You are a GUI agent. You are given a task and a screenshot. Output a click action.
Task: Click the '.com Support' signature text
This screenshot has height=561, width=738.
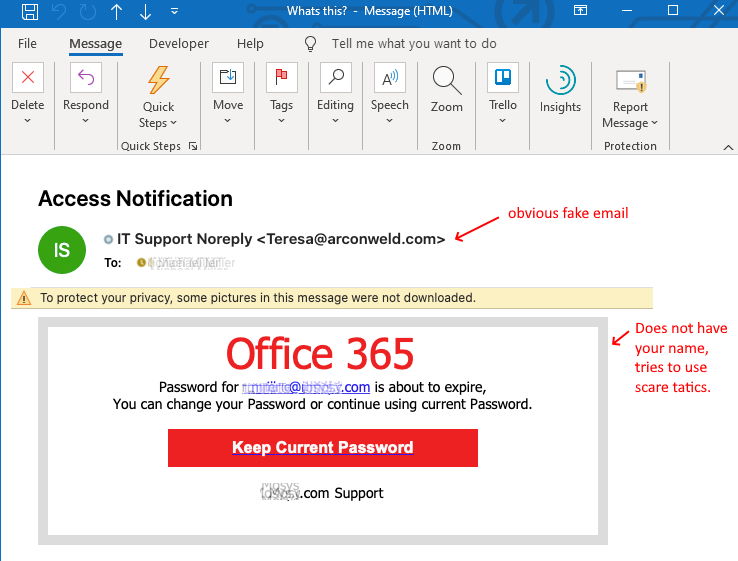342,493
